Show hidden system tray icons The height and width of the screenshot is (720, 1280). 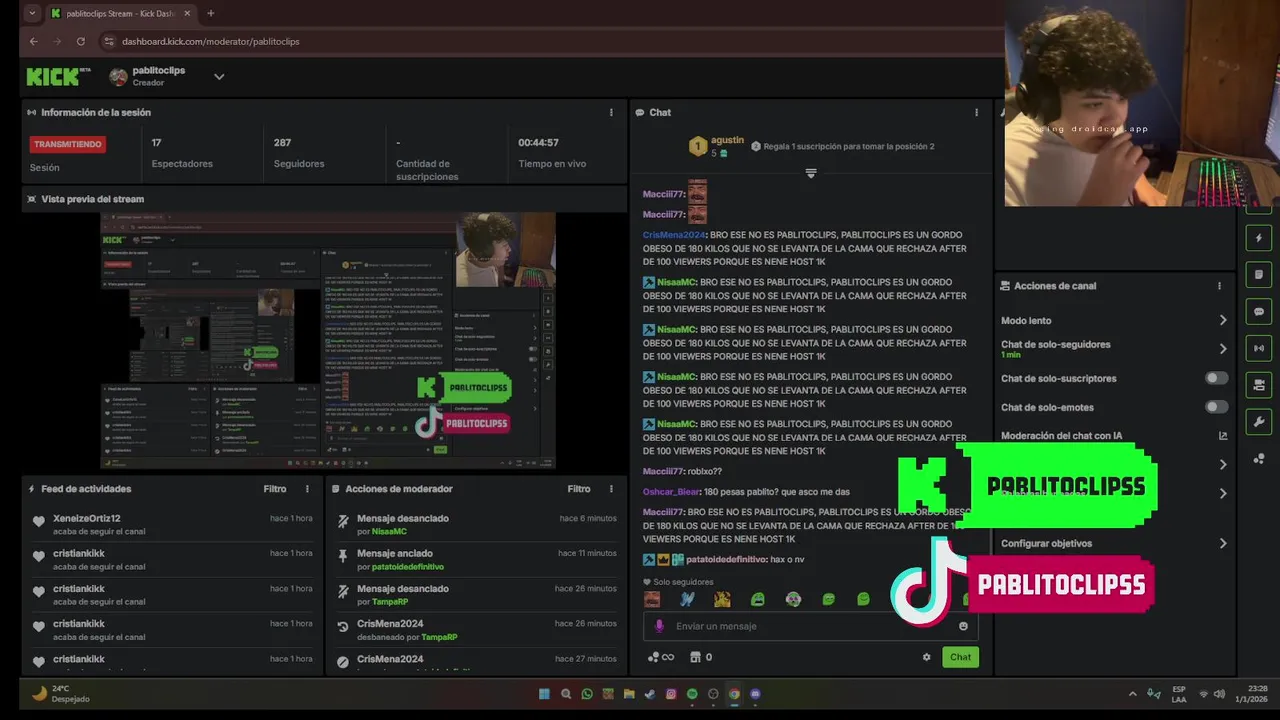click(1132, 694)
